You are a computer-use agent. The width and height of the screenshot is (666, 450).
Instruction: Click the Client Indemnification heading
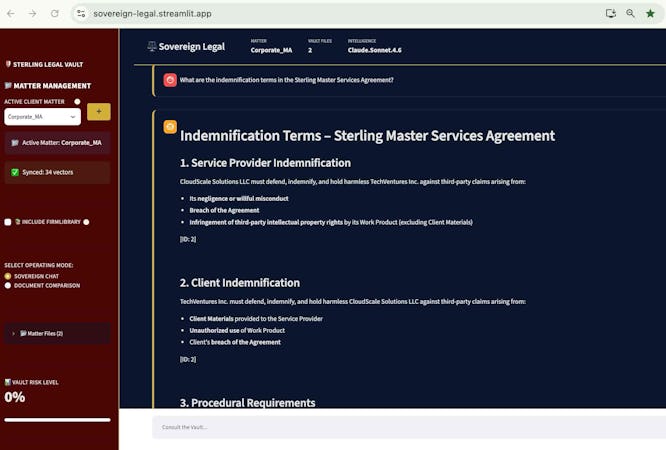click(240, 283)
